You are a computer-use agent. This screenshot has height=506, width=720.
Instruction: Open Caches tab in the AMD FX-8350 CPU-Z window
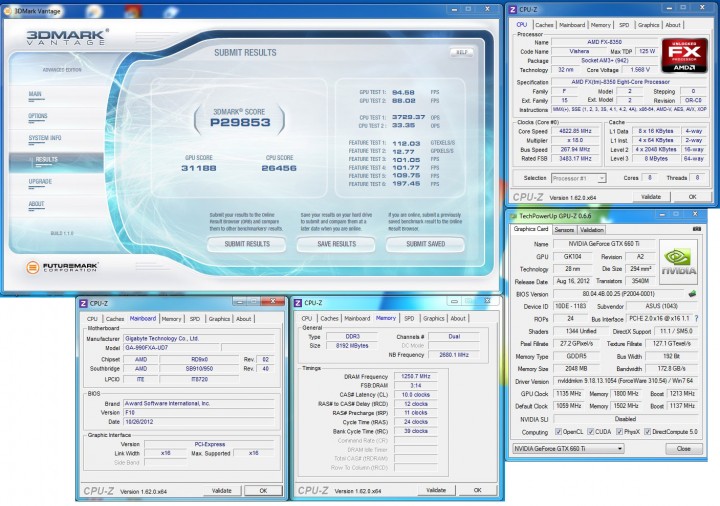tap(544, 25)
